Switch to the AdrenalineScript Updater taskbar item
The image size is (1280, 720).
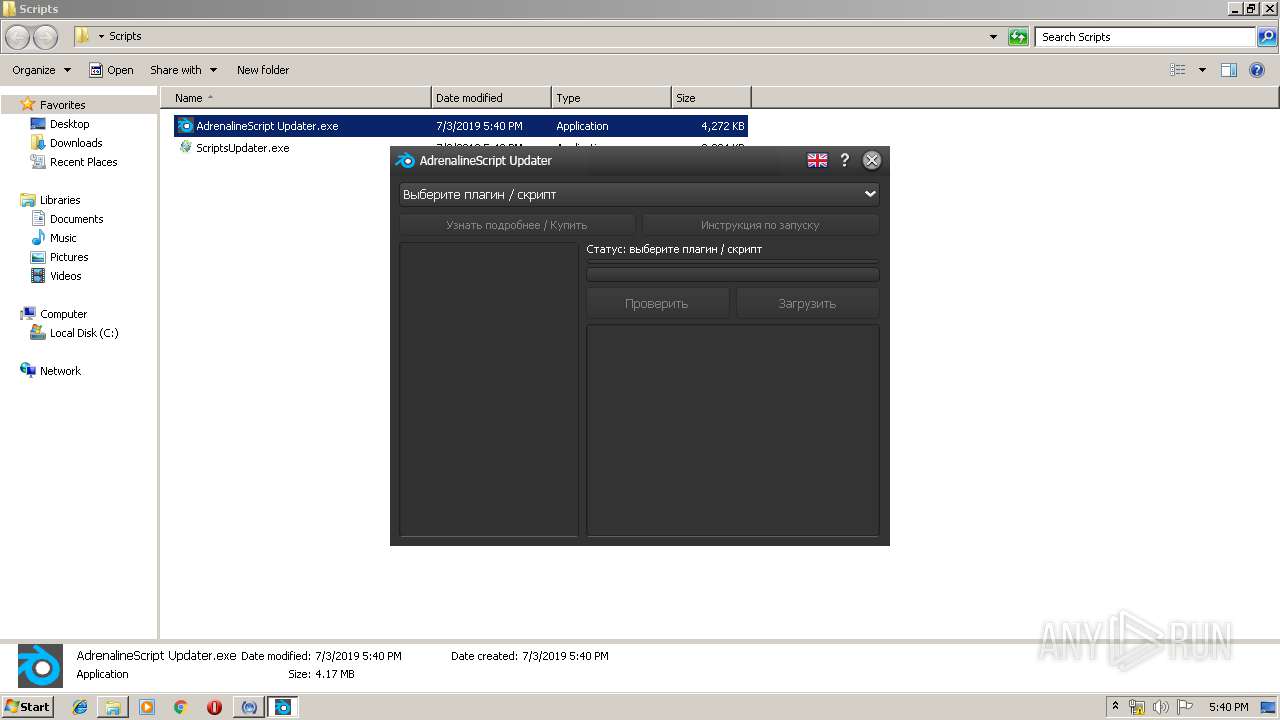point(283,707)
